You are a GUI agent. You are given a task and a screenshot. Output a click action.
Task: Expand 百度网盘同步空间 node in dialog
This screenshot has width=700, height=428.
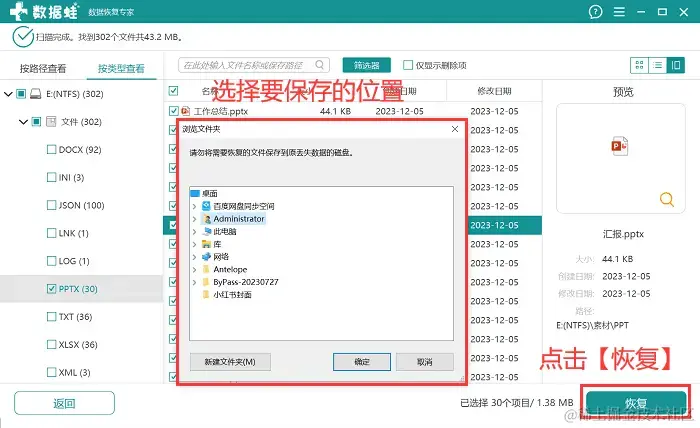(x=194, y=206)
